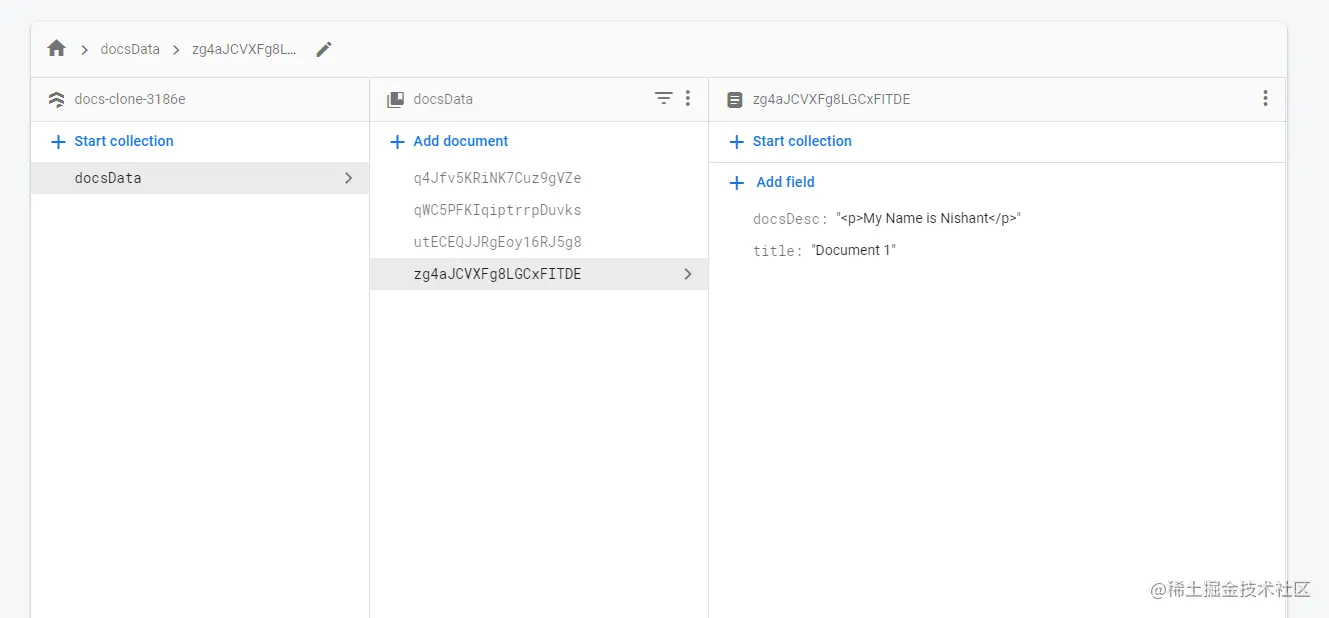
Task: Select document q4Jfv5KRiNK7Cuz9gVZe
Action: point(498,177)
